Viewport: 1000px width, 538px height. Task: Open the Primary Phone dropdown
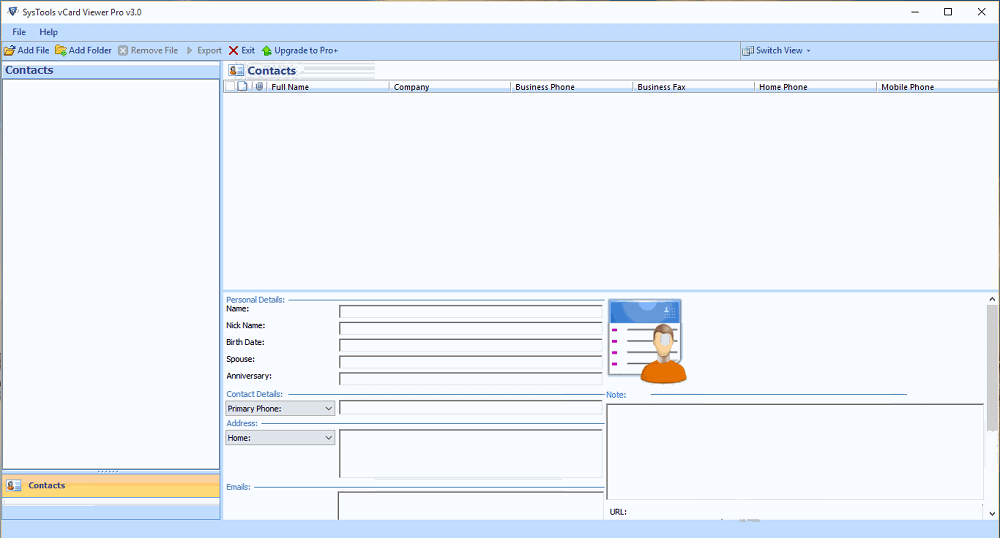(x=280, y=409)
